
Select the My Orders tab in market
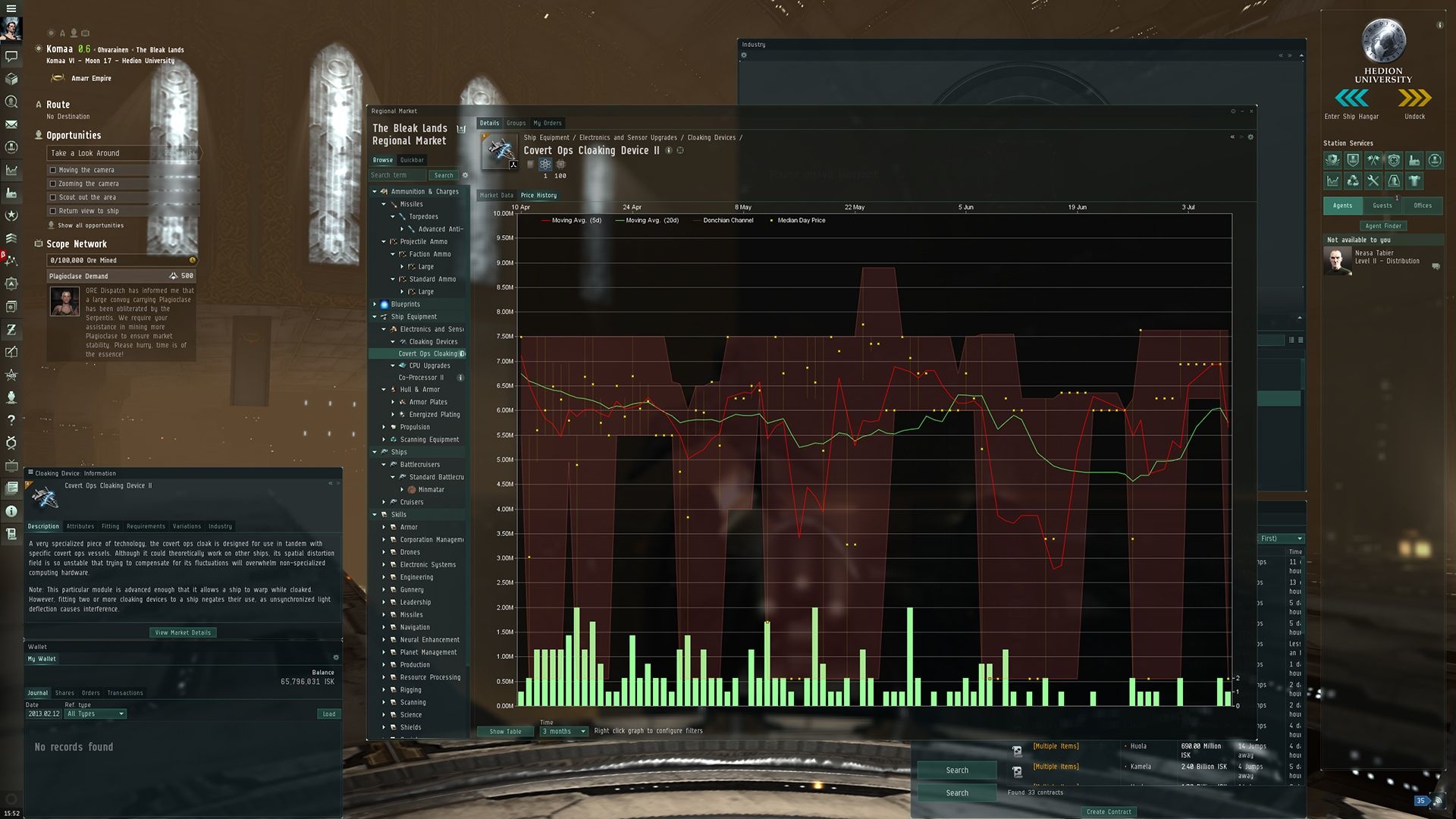point(546,122)
